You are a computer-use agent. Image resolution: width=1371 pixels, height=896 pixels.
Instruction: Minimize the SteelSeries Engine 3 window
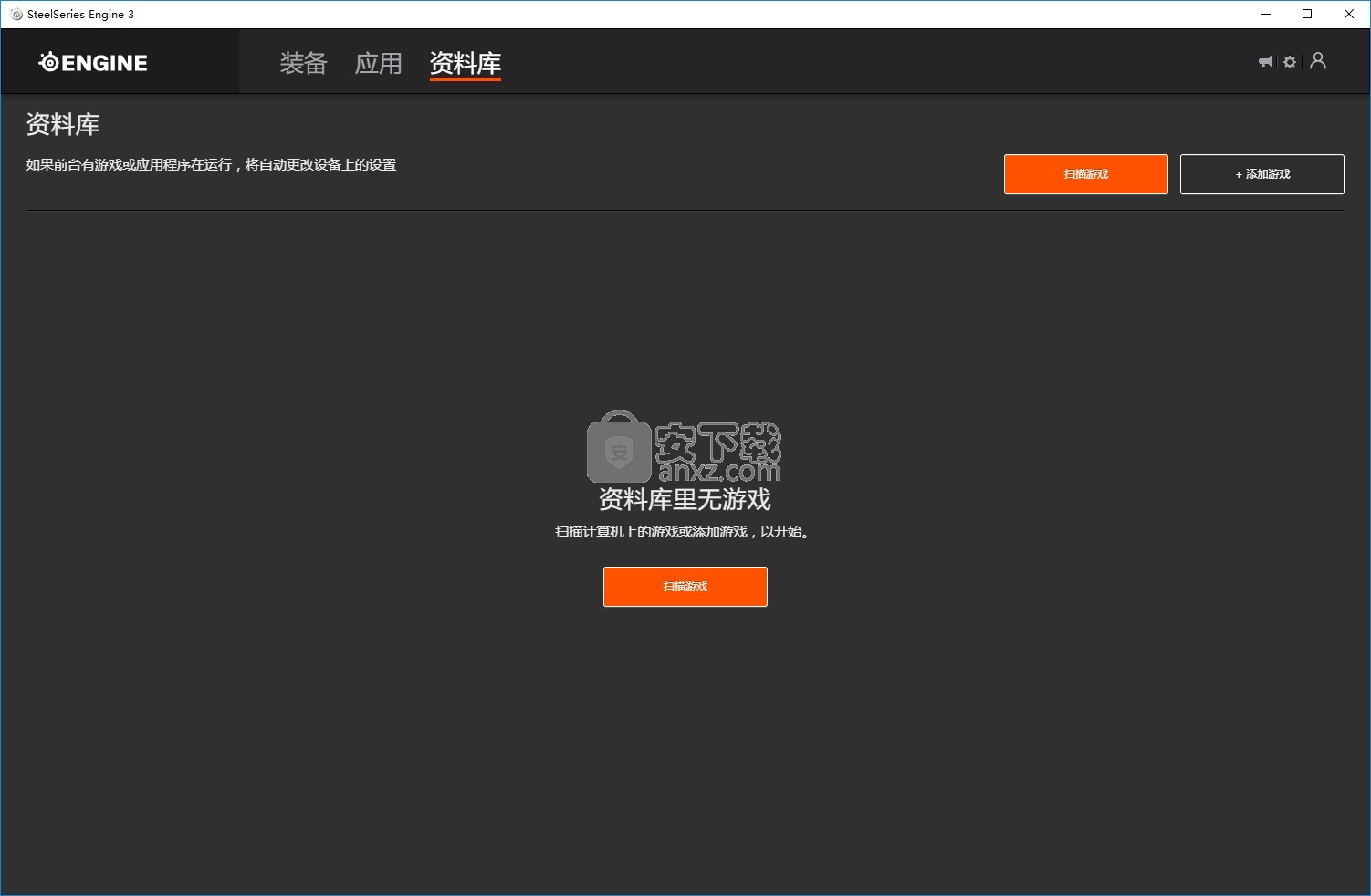(x=1266, y=14)
